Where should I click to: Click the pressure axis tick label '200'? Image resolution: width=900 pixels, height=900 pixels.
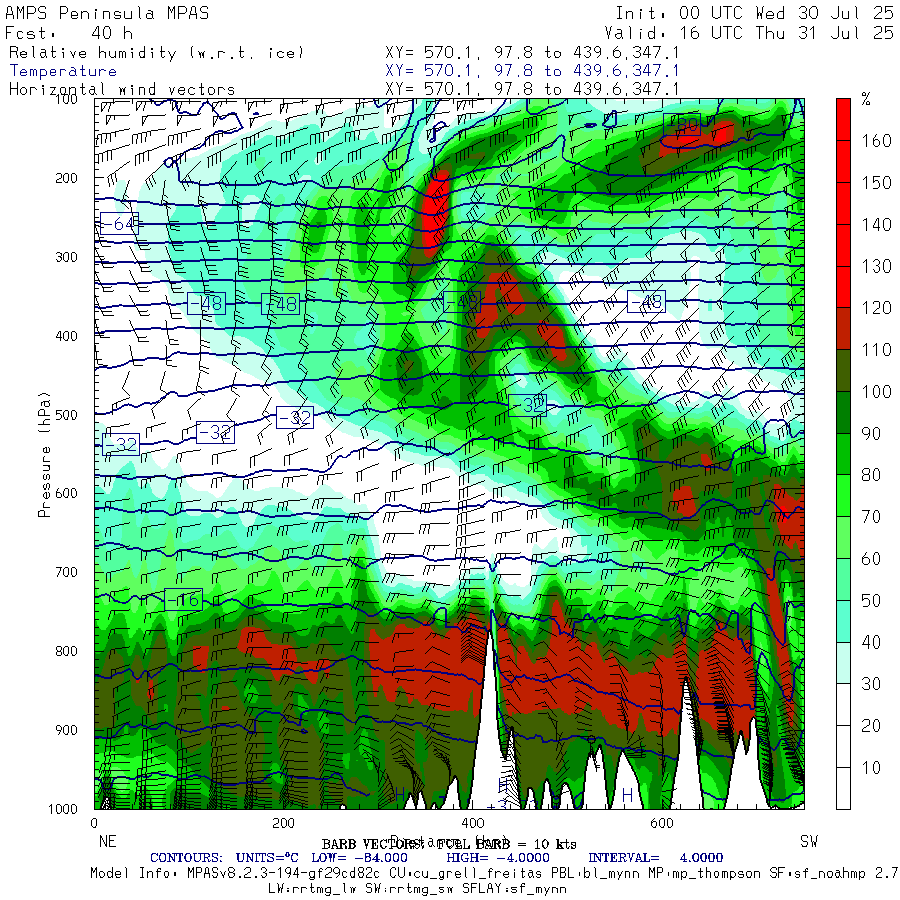click(x=67, y=178)
